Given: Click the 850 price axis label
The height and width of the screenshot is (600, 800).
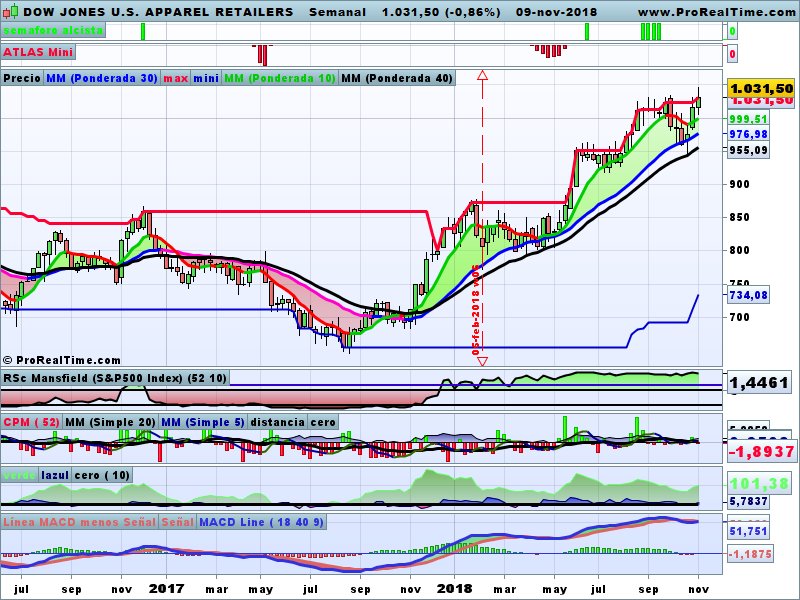Looking at the screenshot, I should tap(739, 217).
